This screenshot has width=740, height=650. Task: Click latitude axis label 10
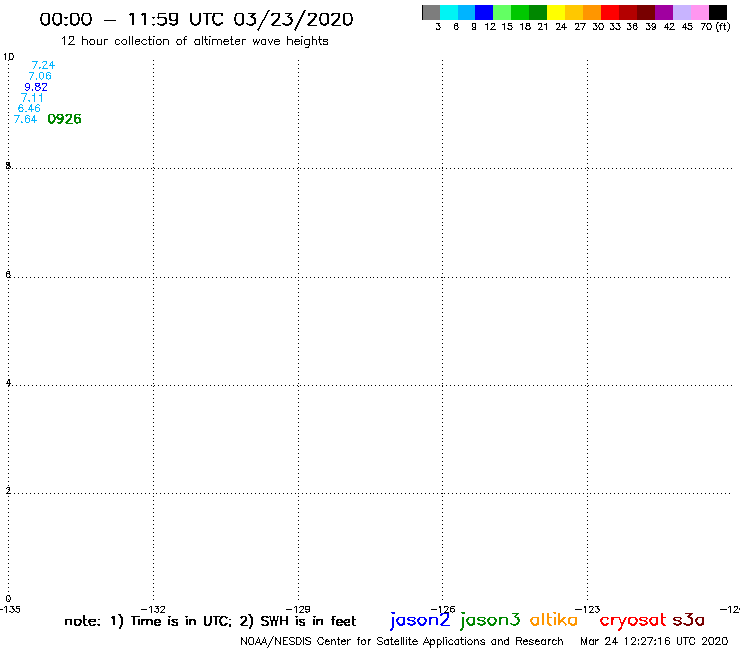[x=8, y=57]
